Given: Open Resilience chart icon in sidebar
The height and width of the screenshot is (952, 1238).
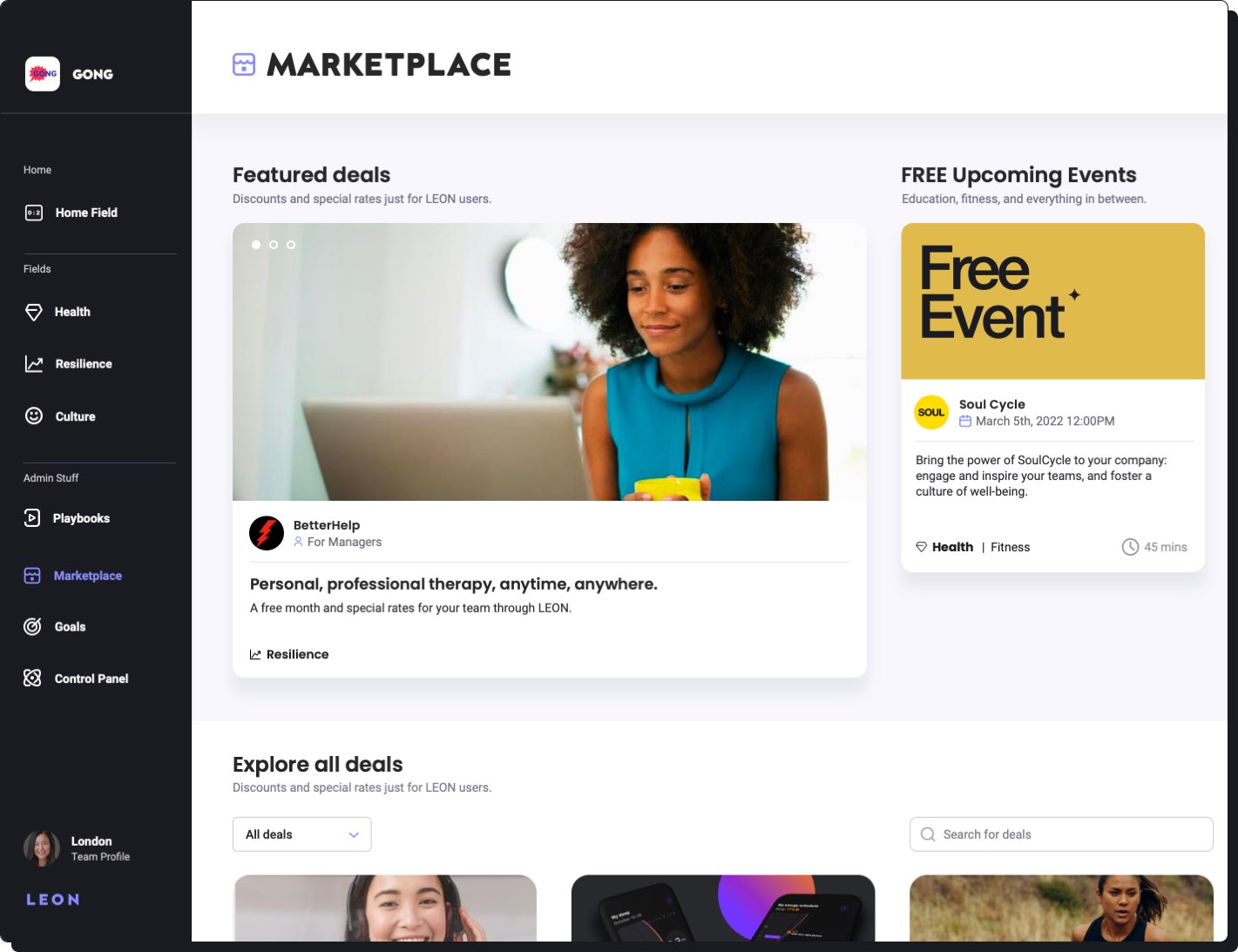Looking at the screenshot, I should click(34, 364).
